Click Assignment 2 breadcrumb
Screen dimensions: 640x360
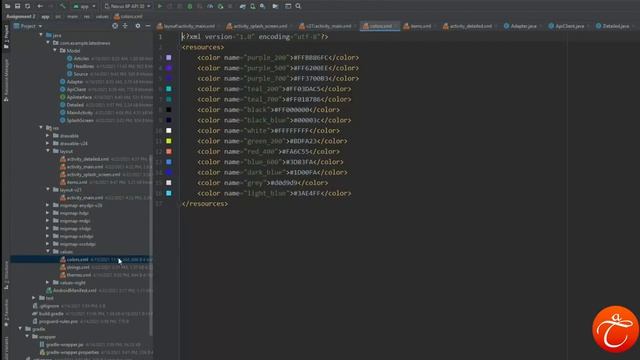(21, 16)
